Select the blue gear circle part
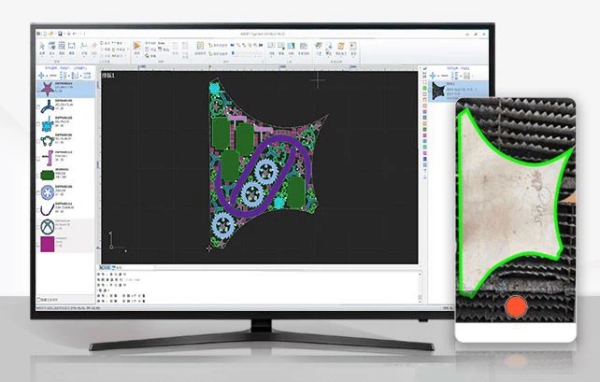The height and width of the screenshot is (382, 600). tap(47, 193)
